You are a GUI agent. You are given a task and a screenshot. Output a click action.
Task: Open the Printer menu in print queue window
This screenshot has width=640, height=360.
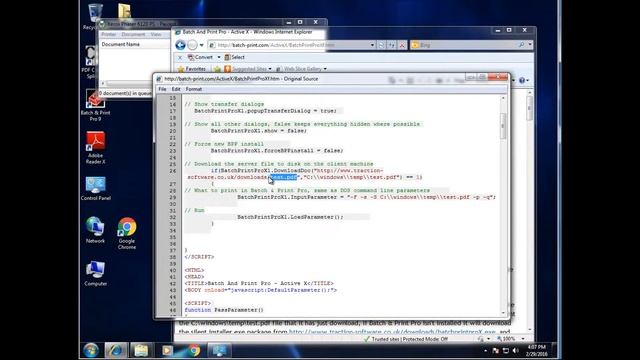109,34
